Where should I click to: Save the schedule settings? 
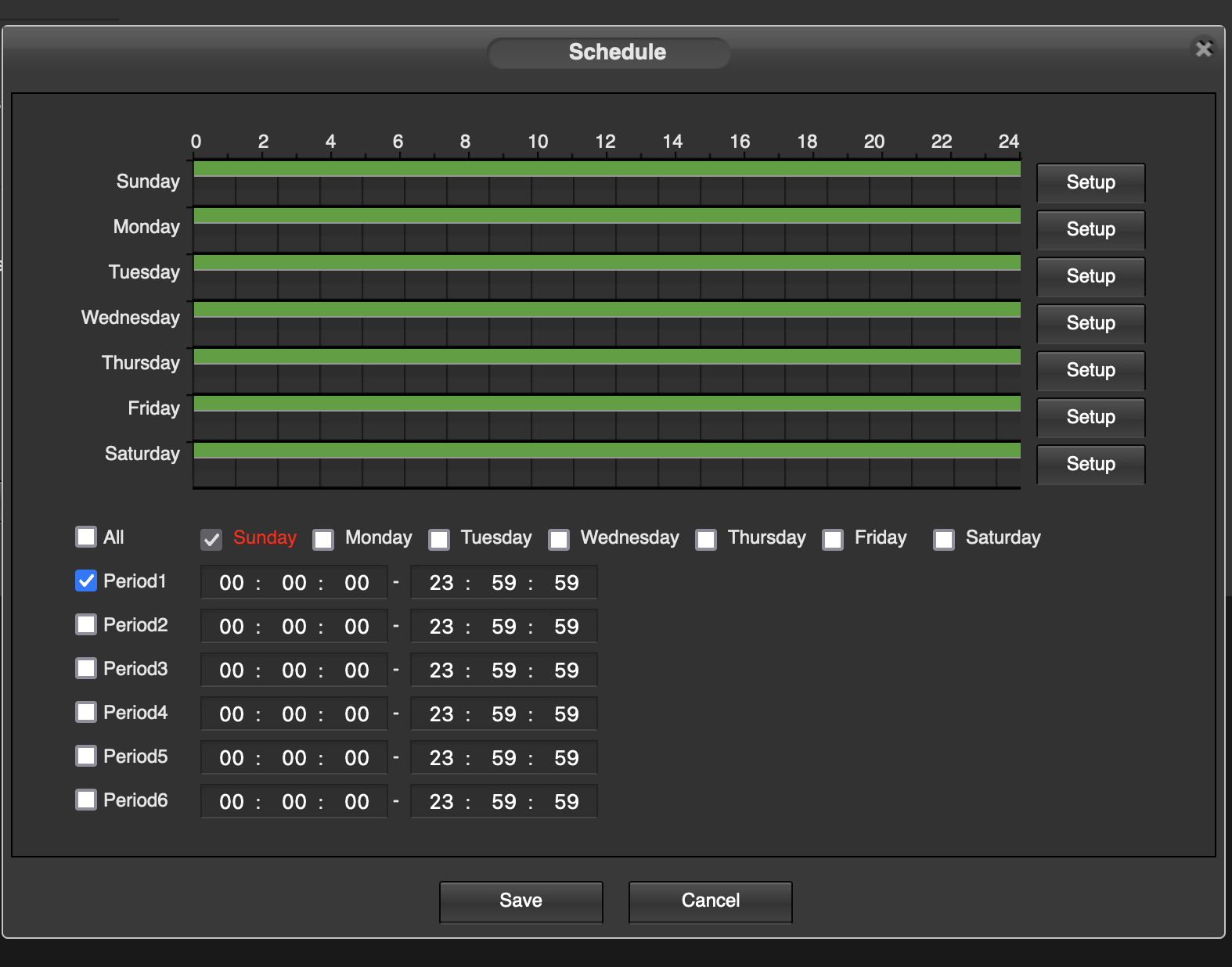(x=521, y=901)
